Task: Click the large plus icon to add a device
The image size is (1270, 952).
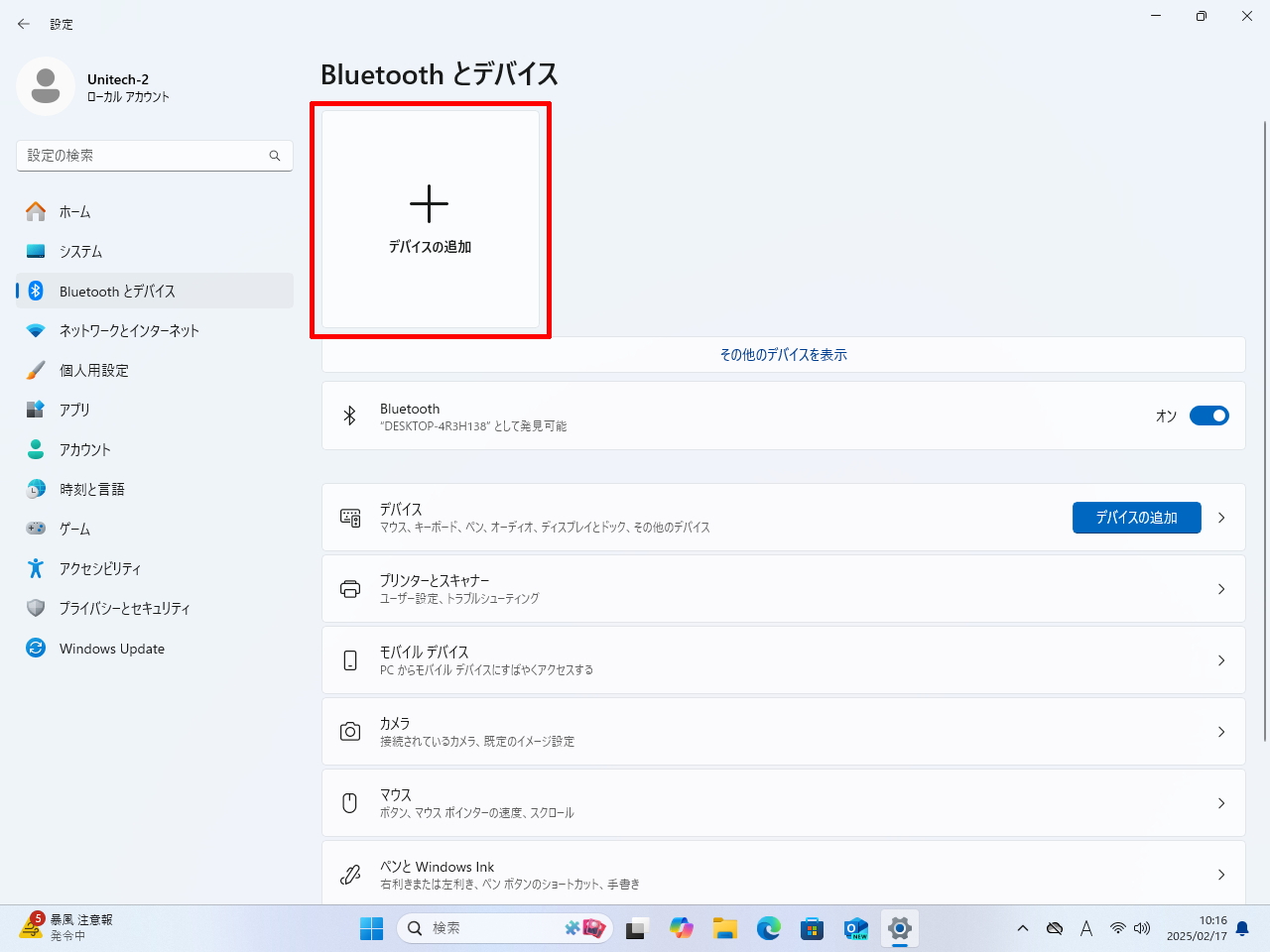Action: (430, 204)
